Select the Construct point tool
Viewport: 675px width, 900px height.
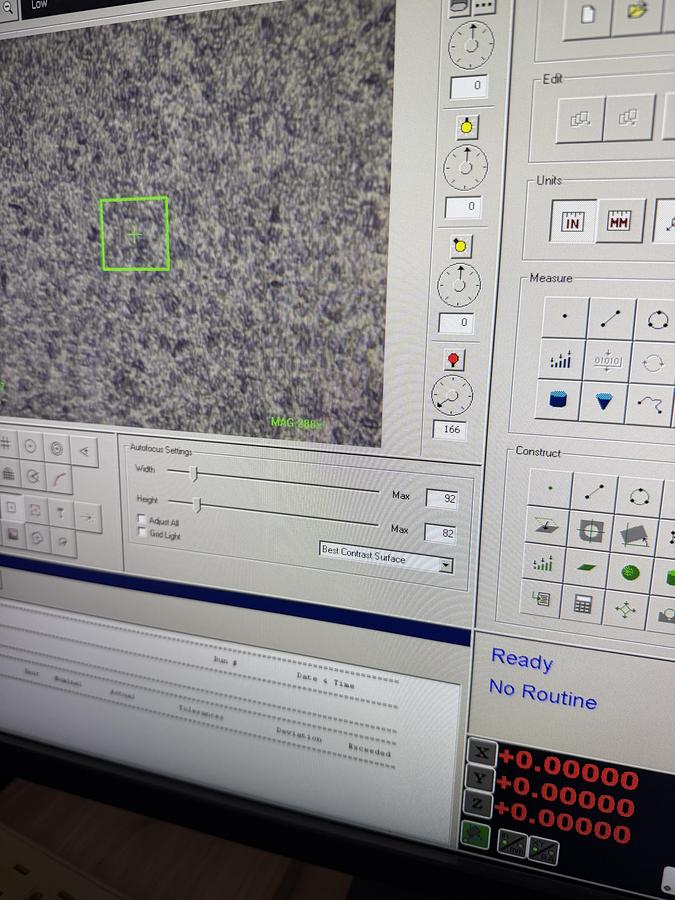tap(550, 488)
